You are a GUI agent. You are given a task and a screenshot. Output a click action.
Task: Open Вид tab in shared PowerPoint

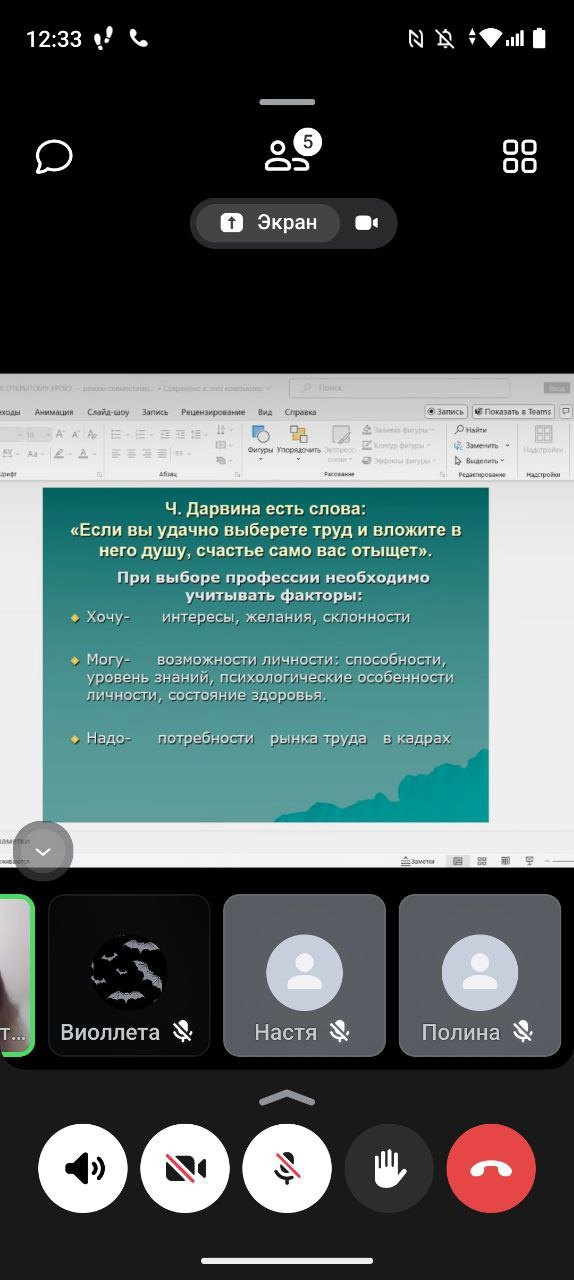point(265,411)
